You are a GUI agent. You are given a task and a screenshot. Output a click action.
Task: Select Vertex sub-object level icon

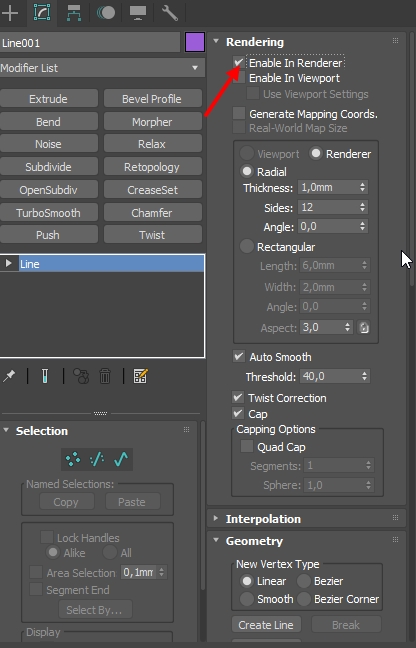(x=73, y=459)
